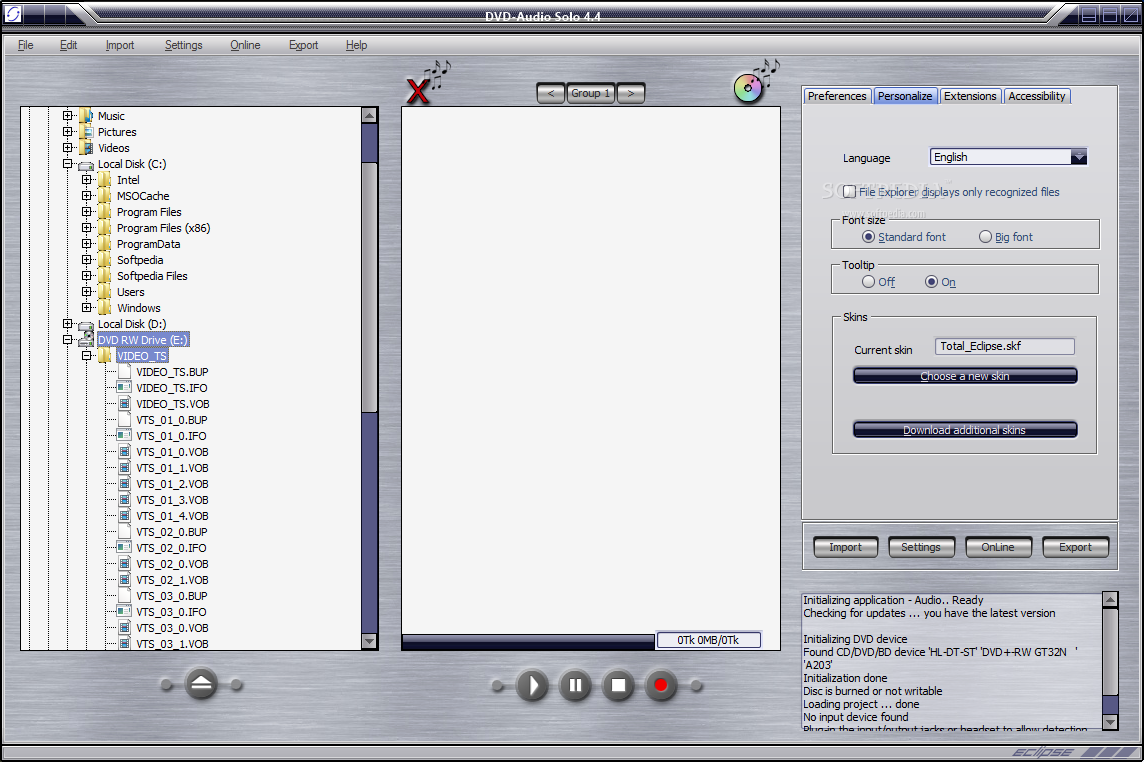
Task: Click the file tree vertical scrollbar thumb
Action: 369,288
